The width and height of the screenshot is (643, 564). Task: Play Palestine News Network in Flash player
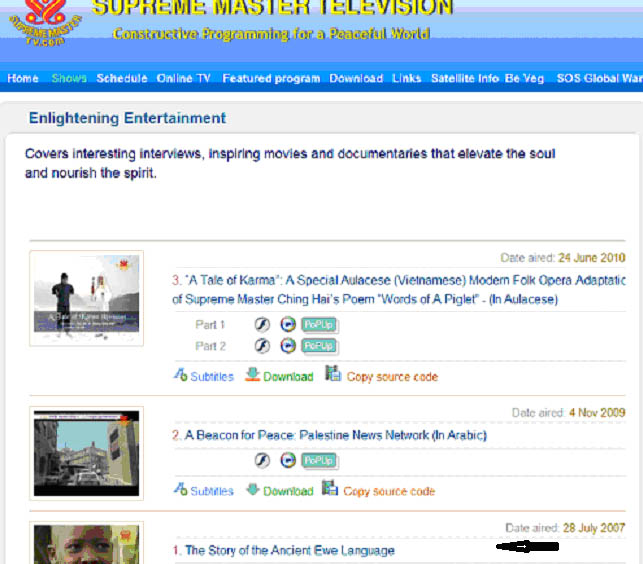262,460
